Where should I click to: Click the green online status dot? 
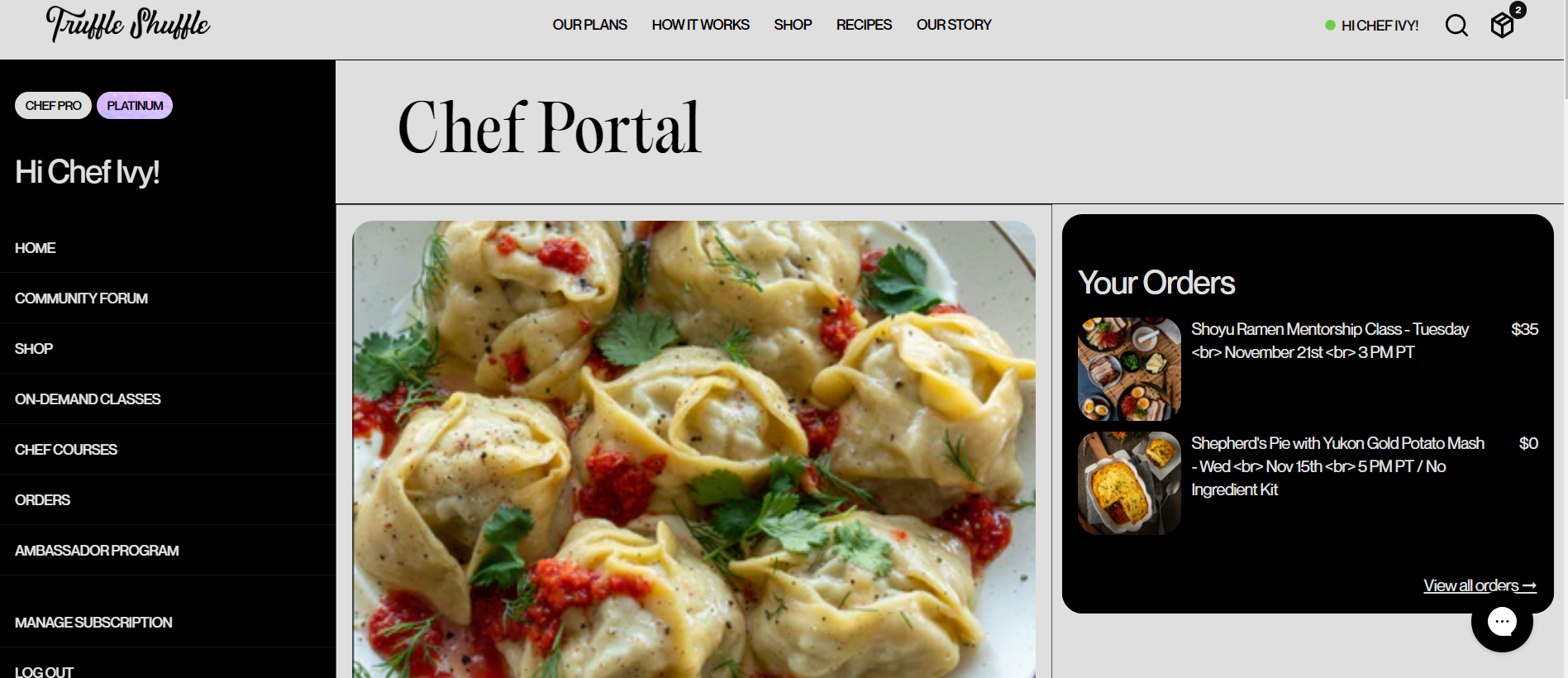(x=1330, y=26)
